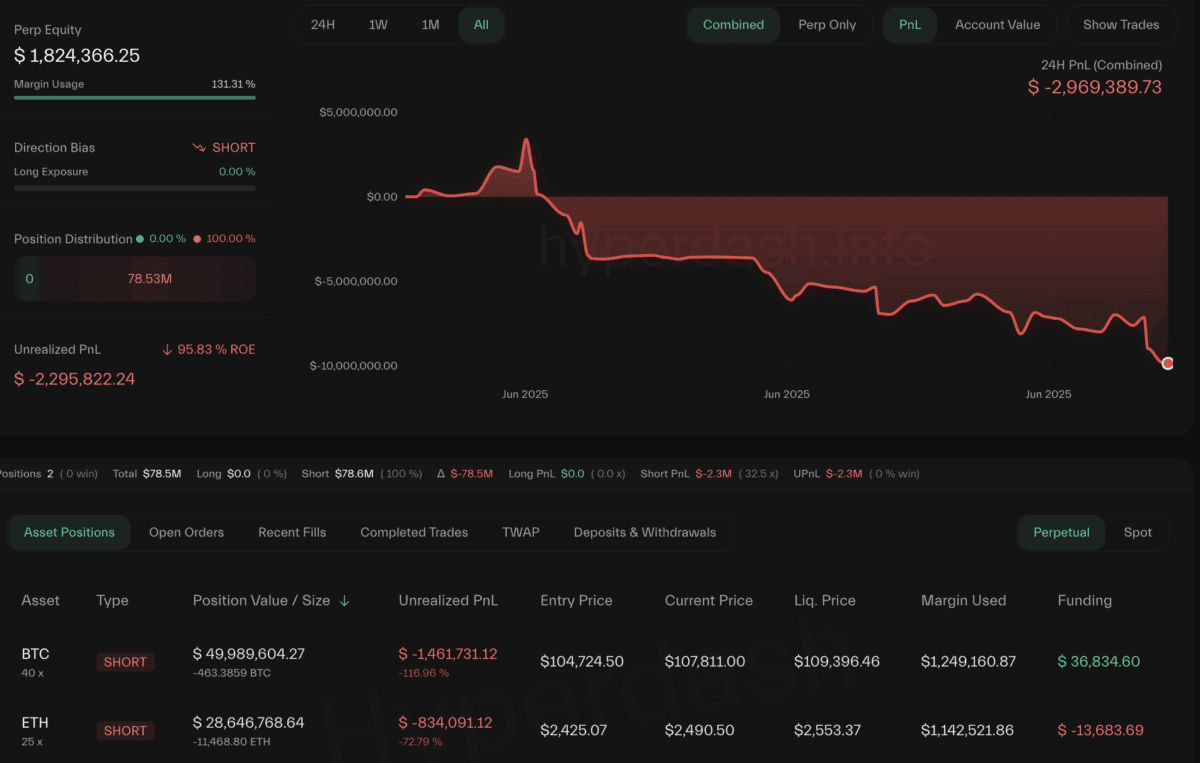Click the down arrow icon beside 95.83 % ROE
This screenshot has height=763, width=1200.
[167, 349]
